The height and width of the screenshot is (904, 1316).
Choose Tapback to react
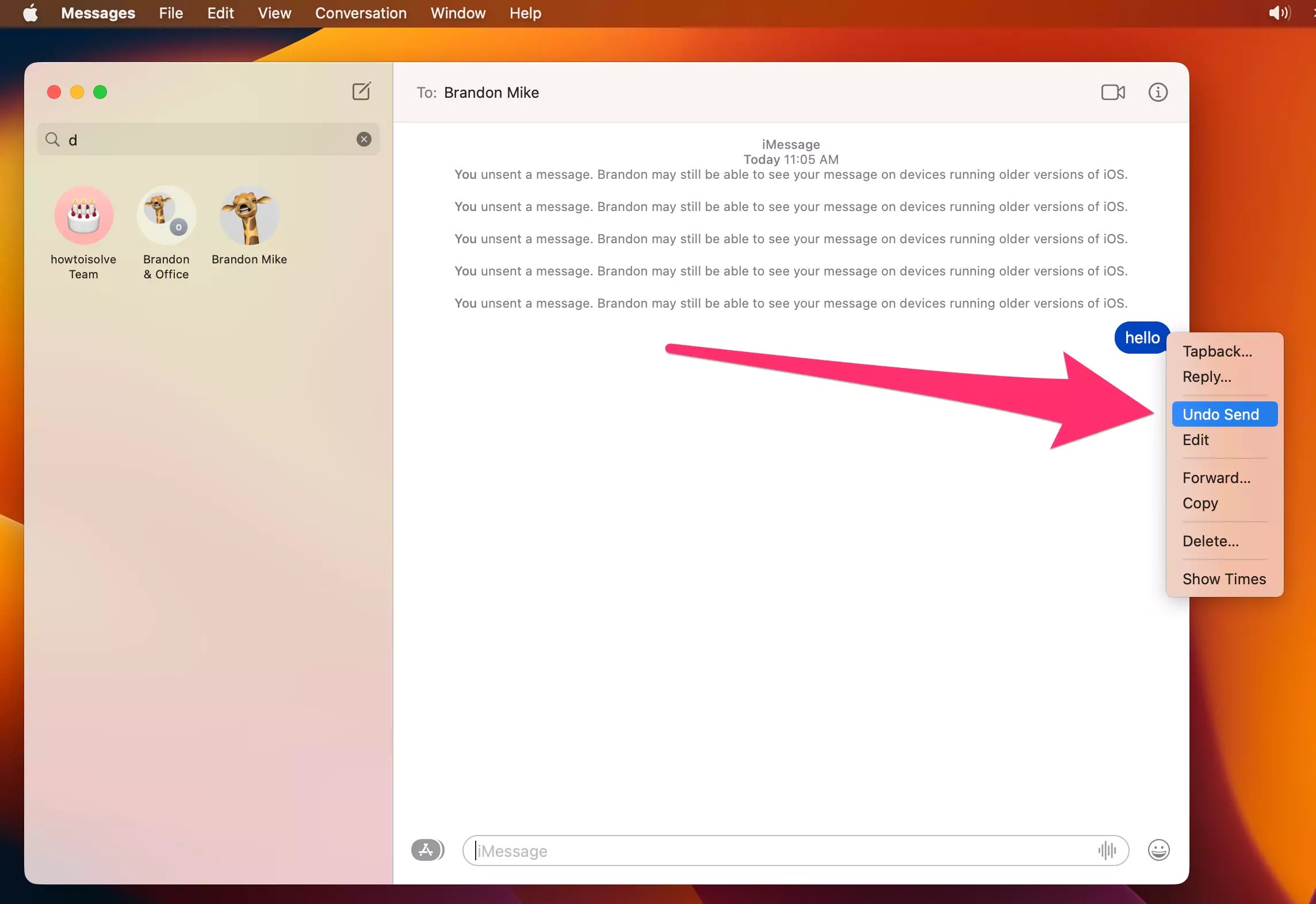tap(1217, 351)
